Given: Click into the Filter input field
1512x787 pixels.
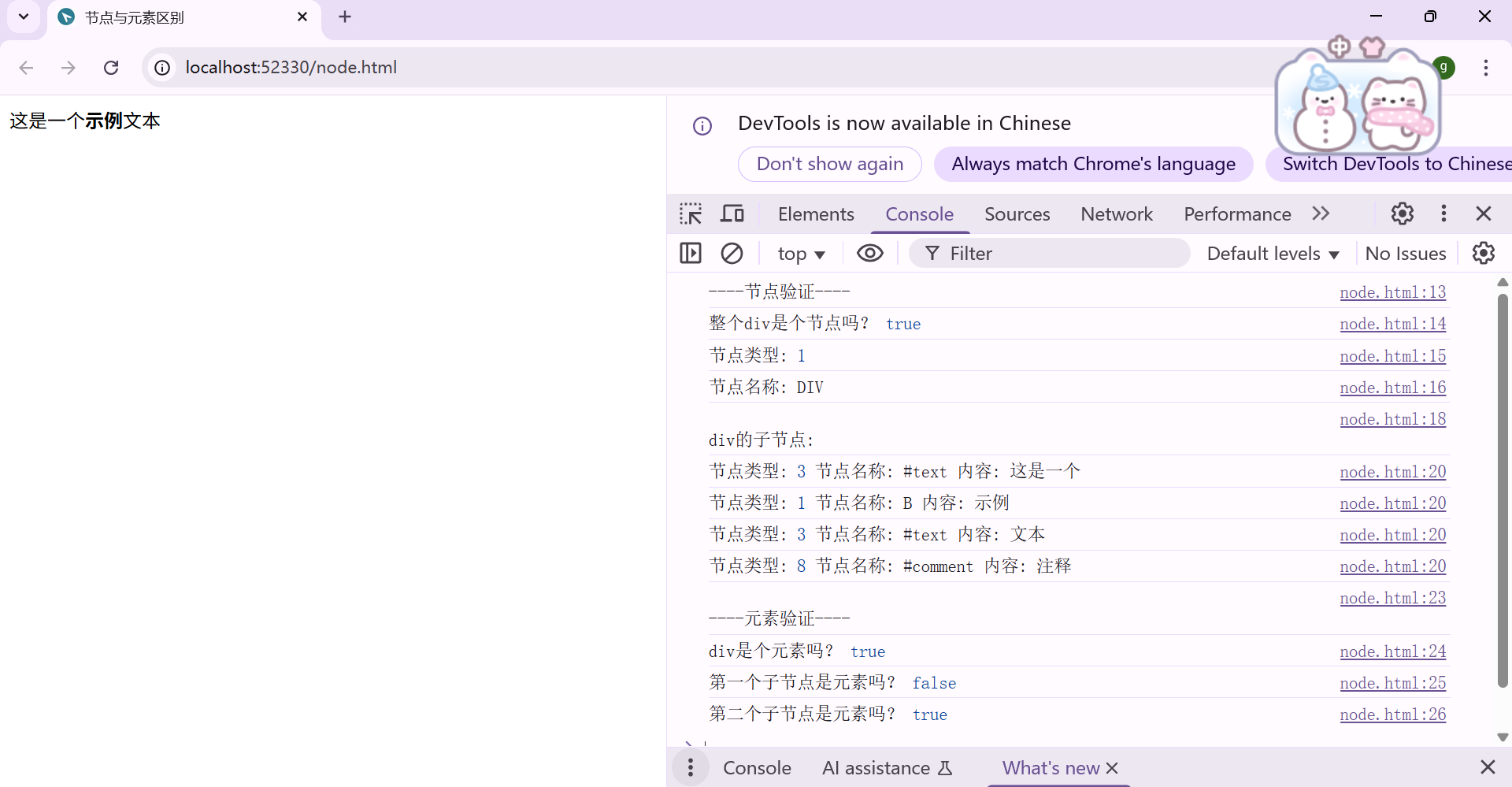Looking at the screenshot, I should (1047, 253).
